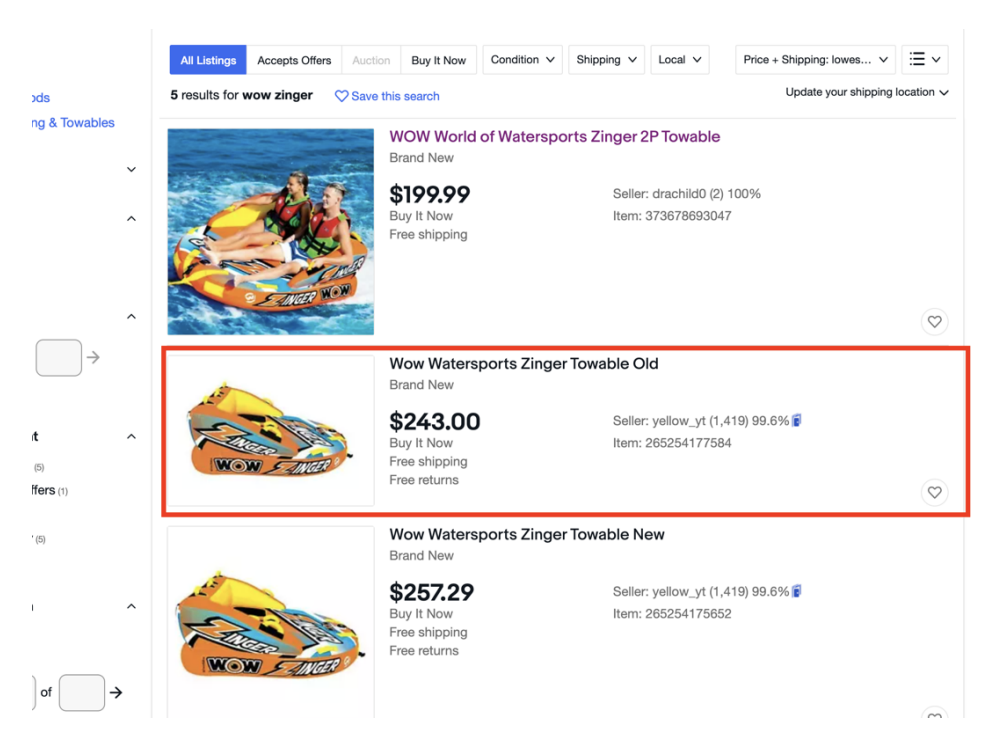This screenshot has height=752, width=992.
Task: Open the WOW World of Watersports Zinger 2P title
Action: (554, 137)
